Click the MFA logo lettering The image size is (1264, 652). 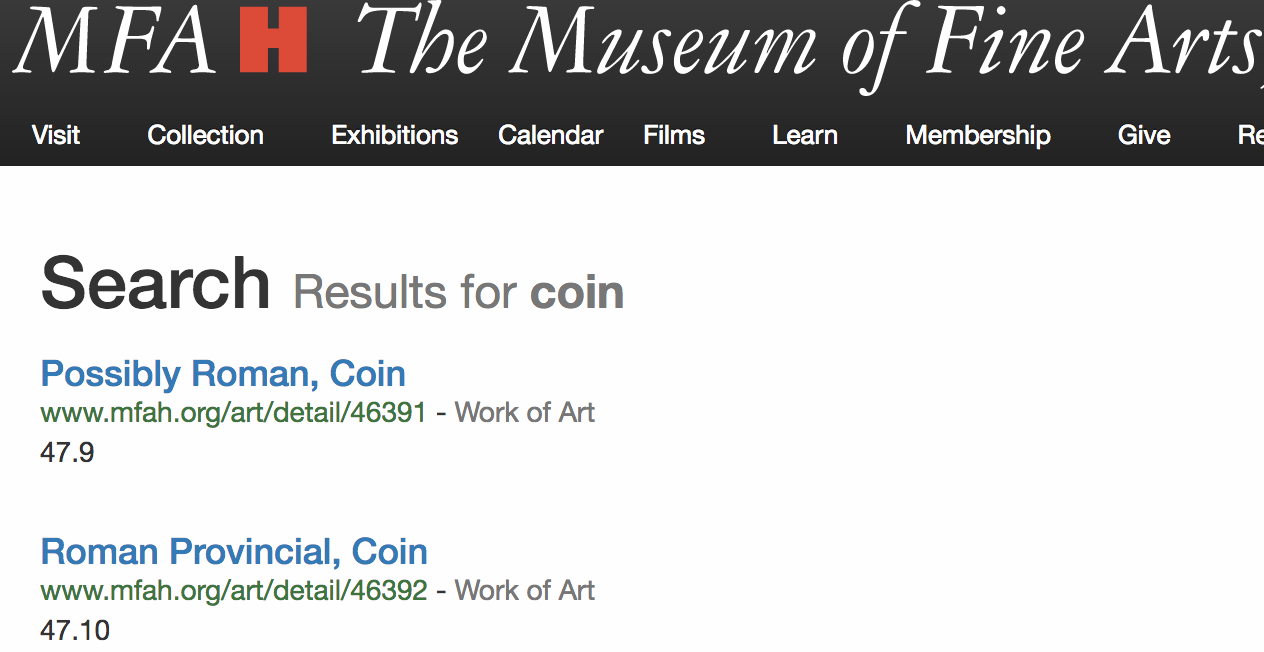[113, 40]
